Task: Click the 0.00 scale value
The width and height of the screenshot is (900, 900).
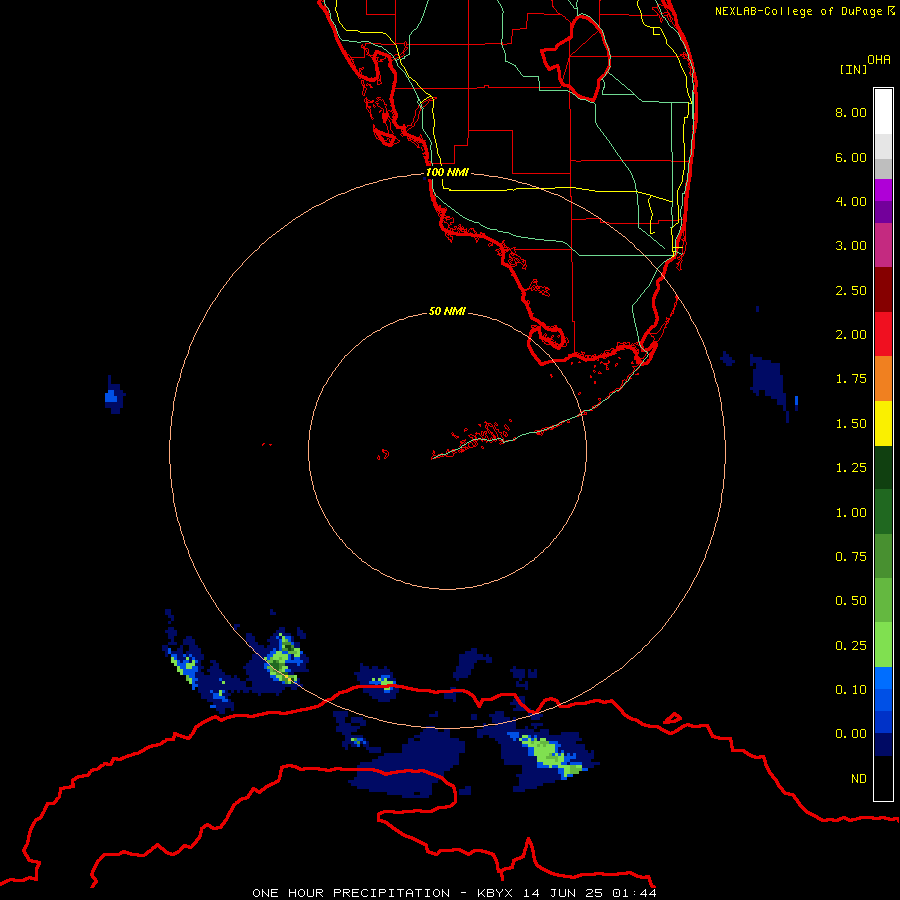Action: click(851, 734)
